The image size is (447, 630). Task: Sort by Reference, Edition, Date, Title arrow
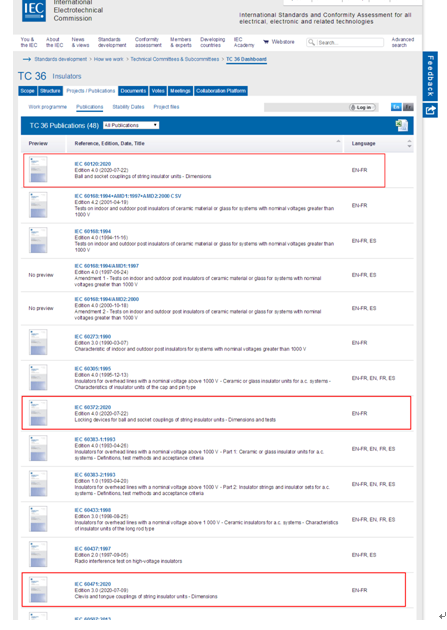[x=338, y=141]
